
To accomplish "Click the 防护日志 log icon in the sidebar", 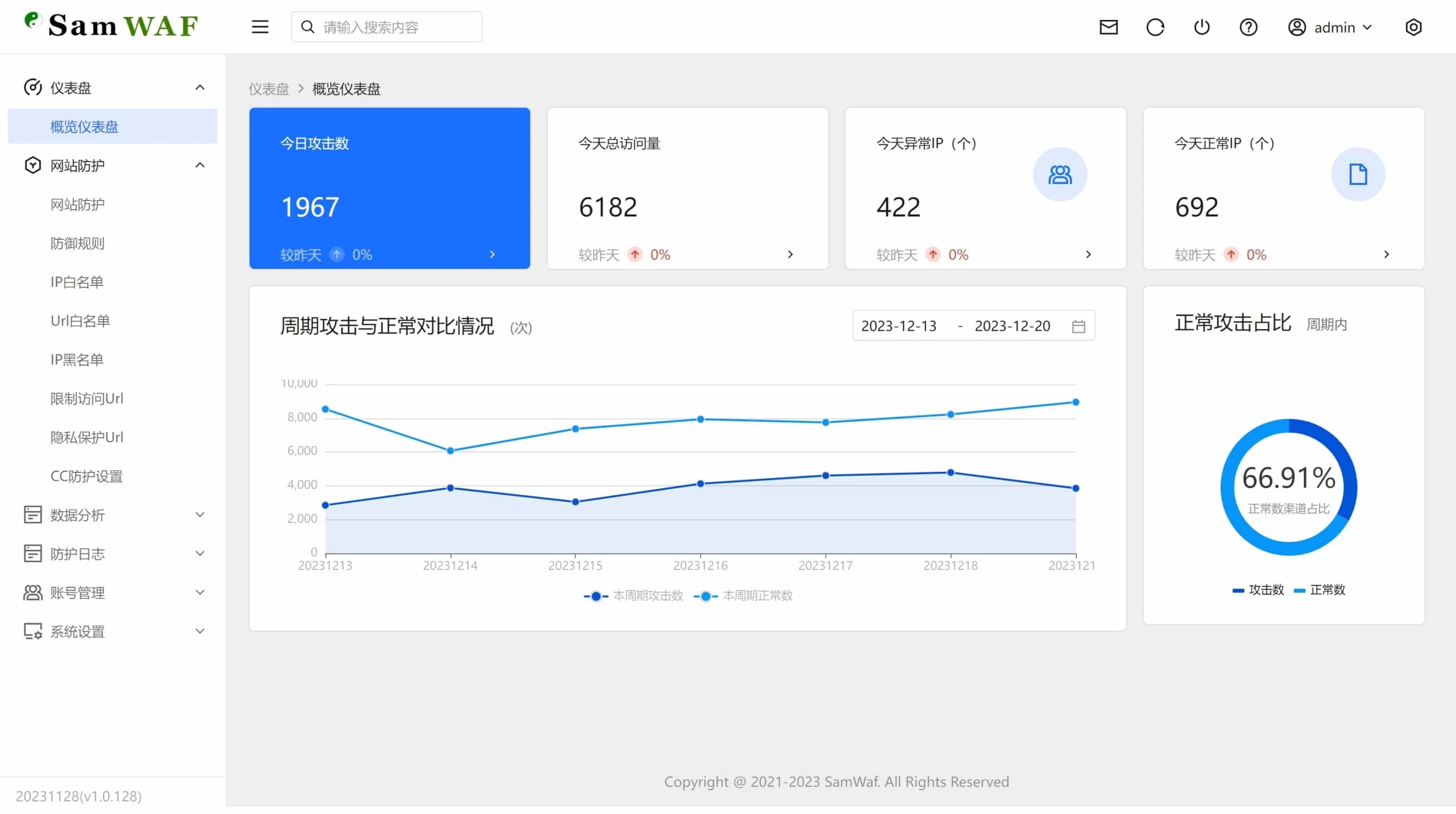I will click(x=32, y=553).
